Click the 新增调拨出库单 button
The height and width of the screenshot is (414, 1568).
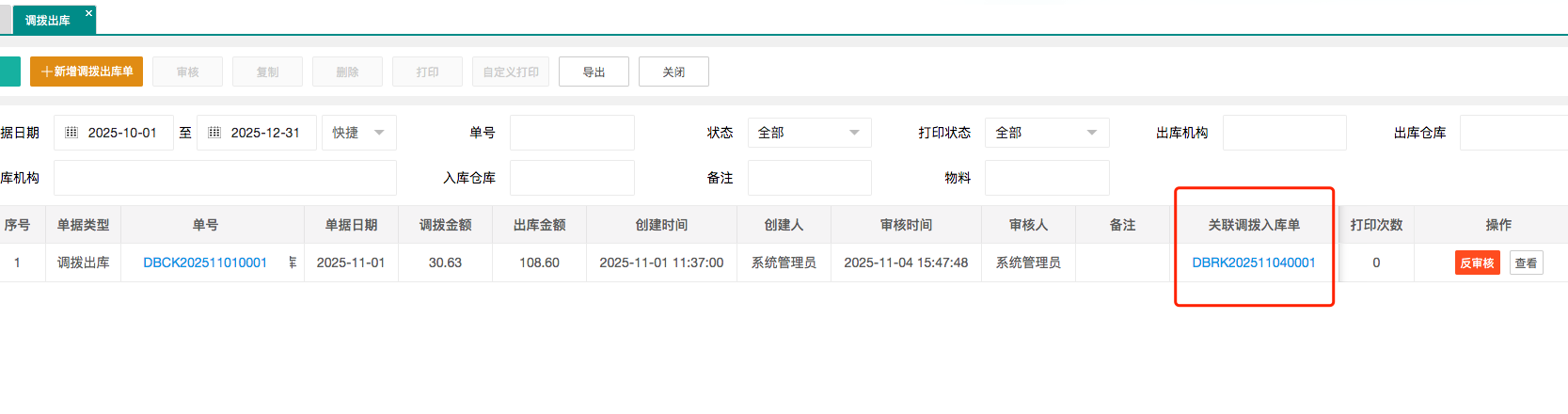pyautogui.click(x=87, y=72)
